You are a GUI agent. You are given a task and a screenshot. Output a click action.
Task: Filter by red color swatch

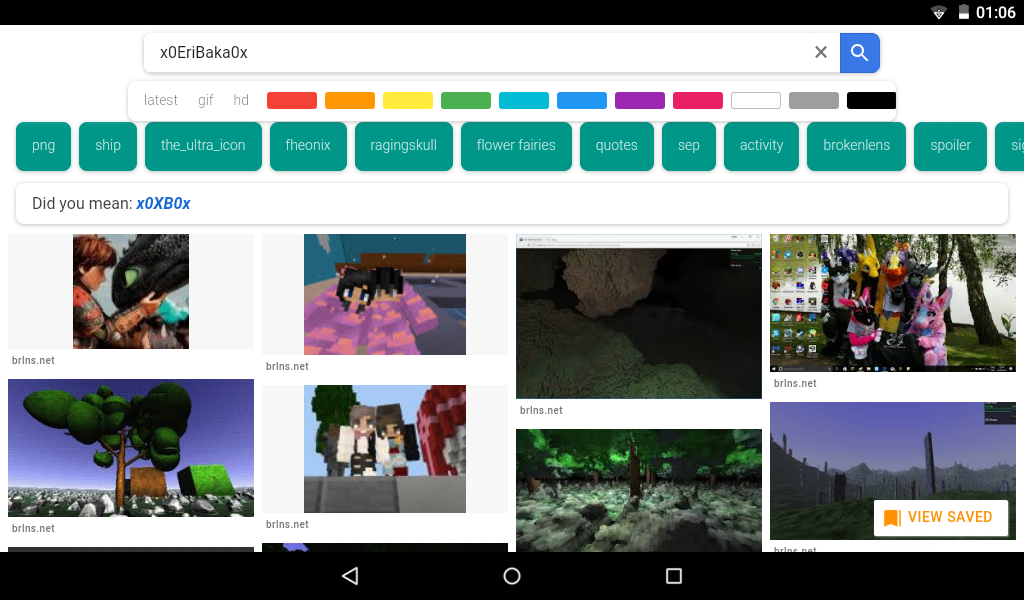[x=292, y=101]
